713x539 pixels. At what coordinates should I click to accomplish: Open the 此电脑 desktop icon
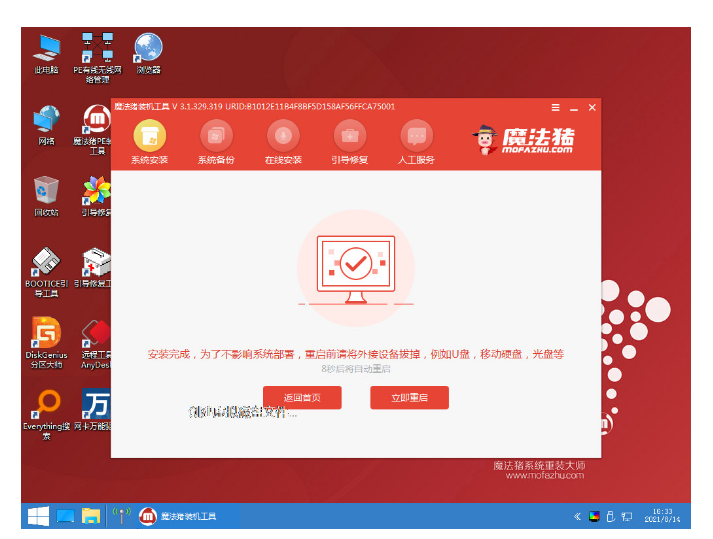(46, 48)
